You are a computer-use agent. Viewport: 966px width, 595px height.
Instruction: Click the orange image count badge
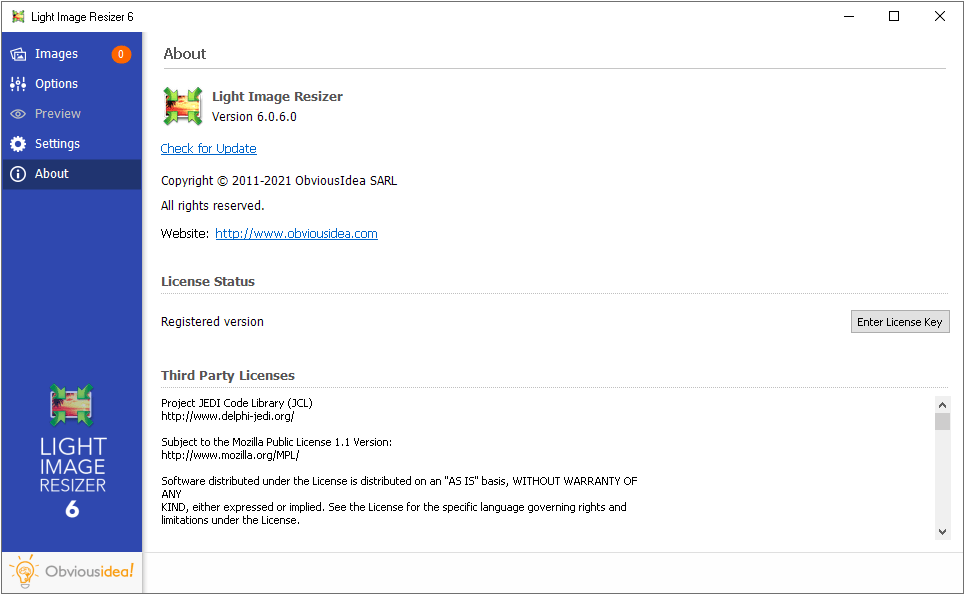(121, 54)
